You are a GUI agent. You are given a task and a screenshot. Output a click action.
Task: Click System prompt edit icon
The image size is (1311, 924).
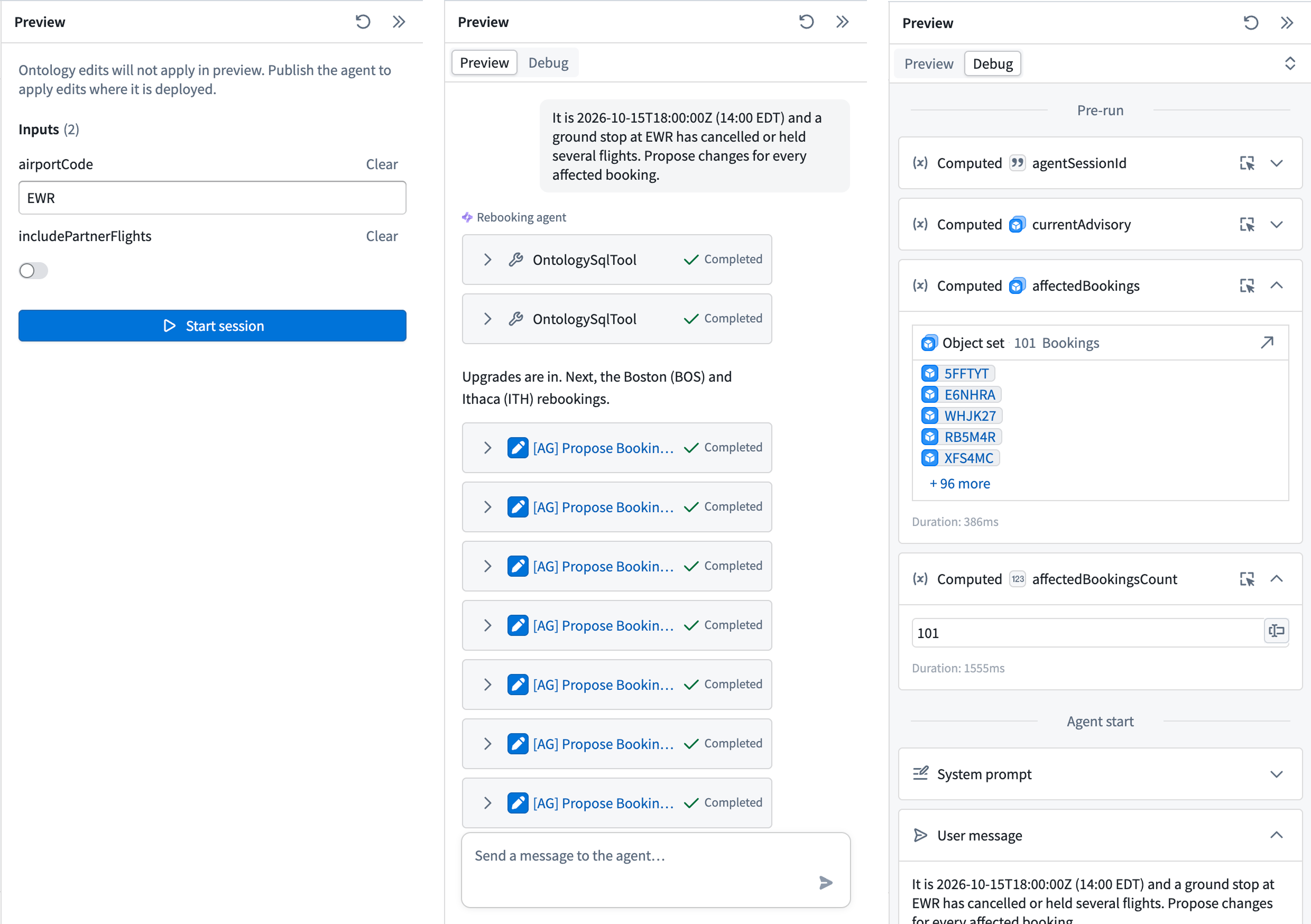coord(920,774)
